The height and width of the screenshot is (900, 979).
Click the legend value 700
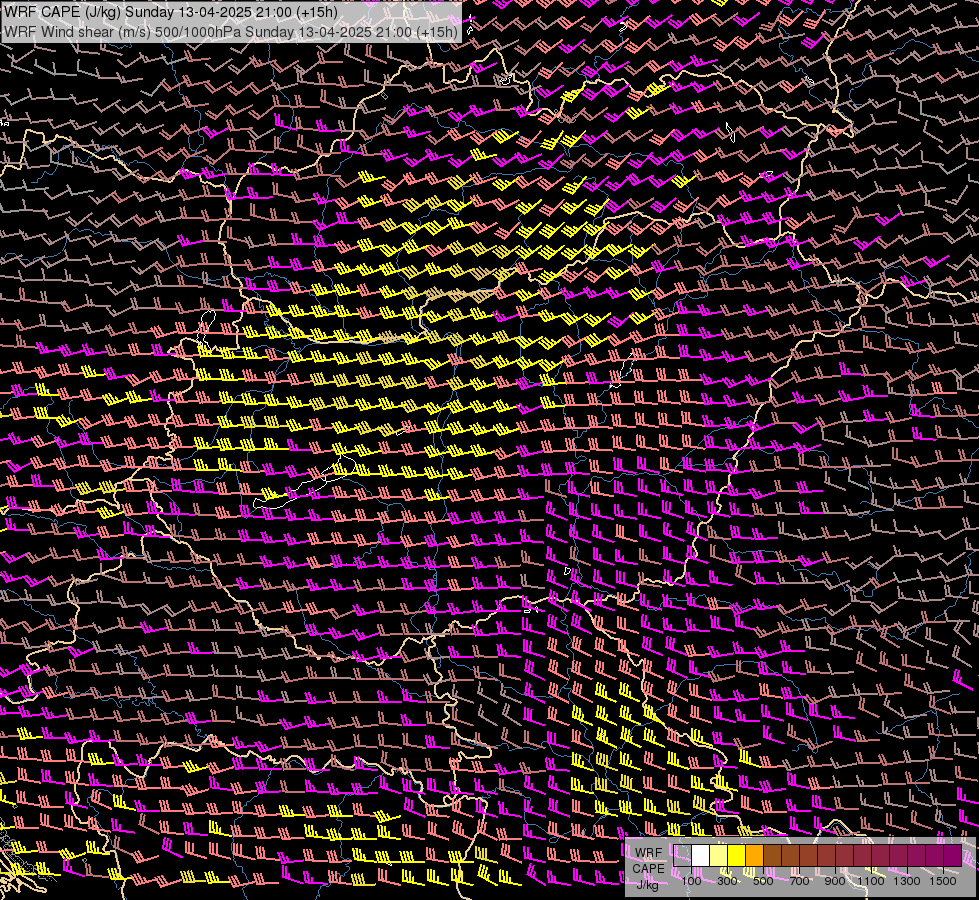[799, 881]
